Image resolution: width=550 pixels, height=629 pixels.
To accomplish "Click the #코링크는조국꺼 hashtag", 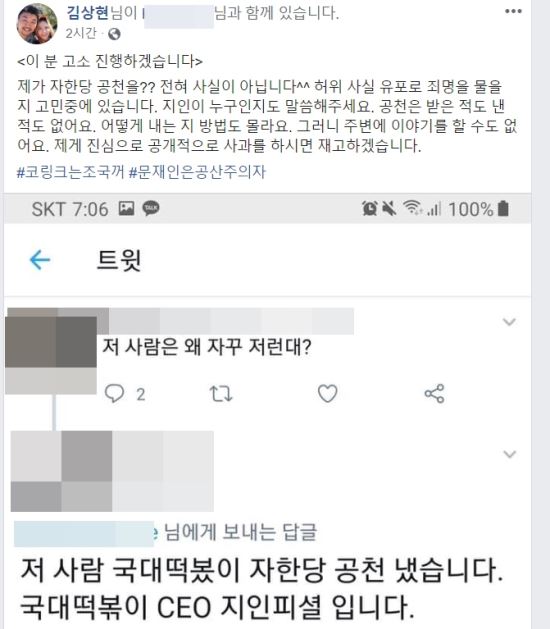I will tap(71, 172).
